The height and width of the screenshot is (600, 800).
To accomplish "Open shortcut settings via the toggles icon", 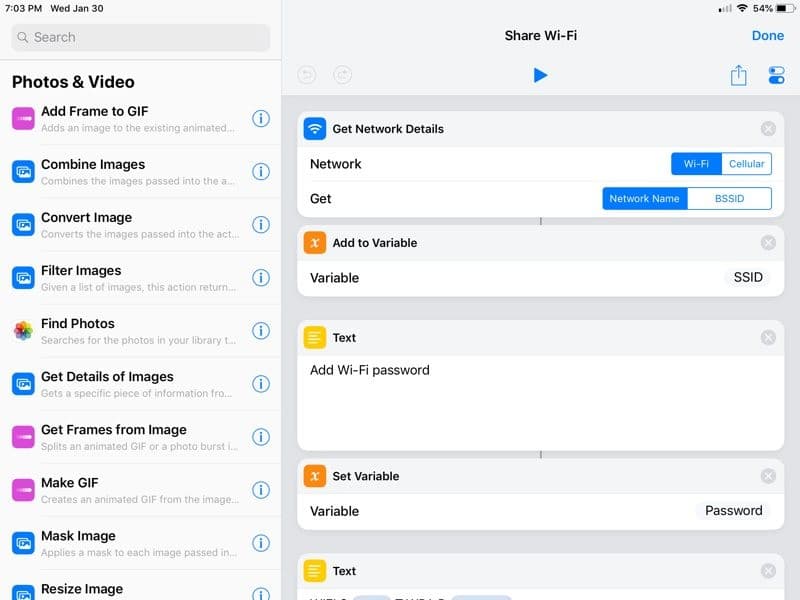I will (x=777, y=74).
